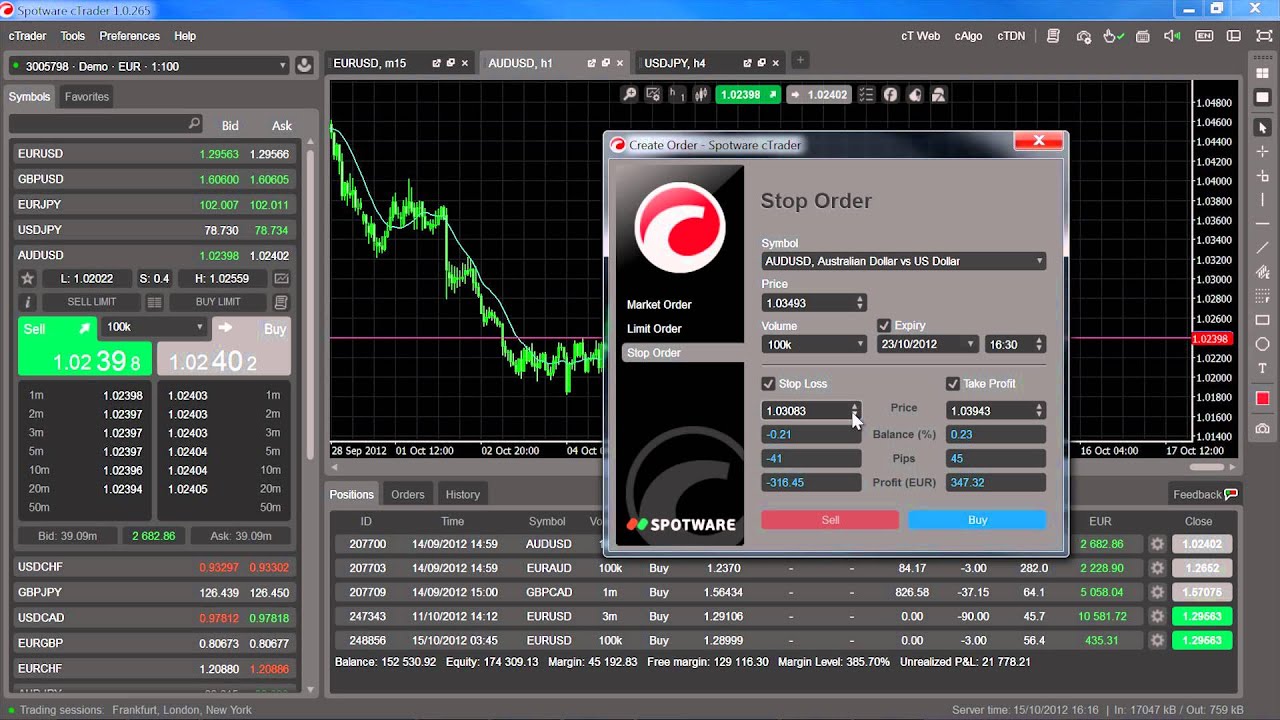
Task: Add AUDUSD to favorites with star icon
Action: 28,279
